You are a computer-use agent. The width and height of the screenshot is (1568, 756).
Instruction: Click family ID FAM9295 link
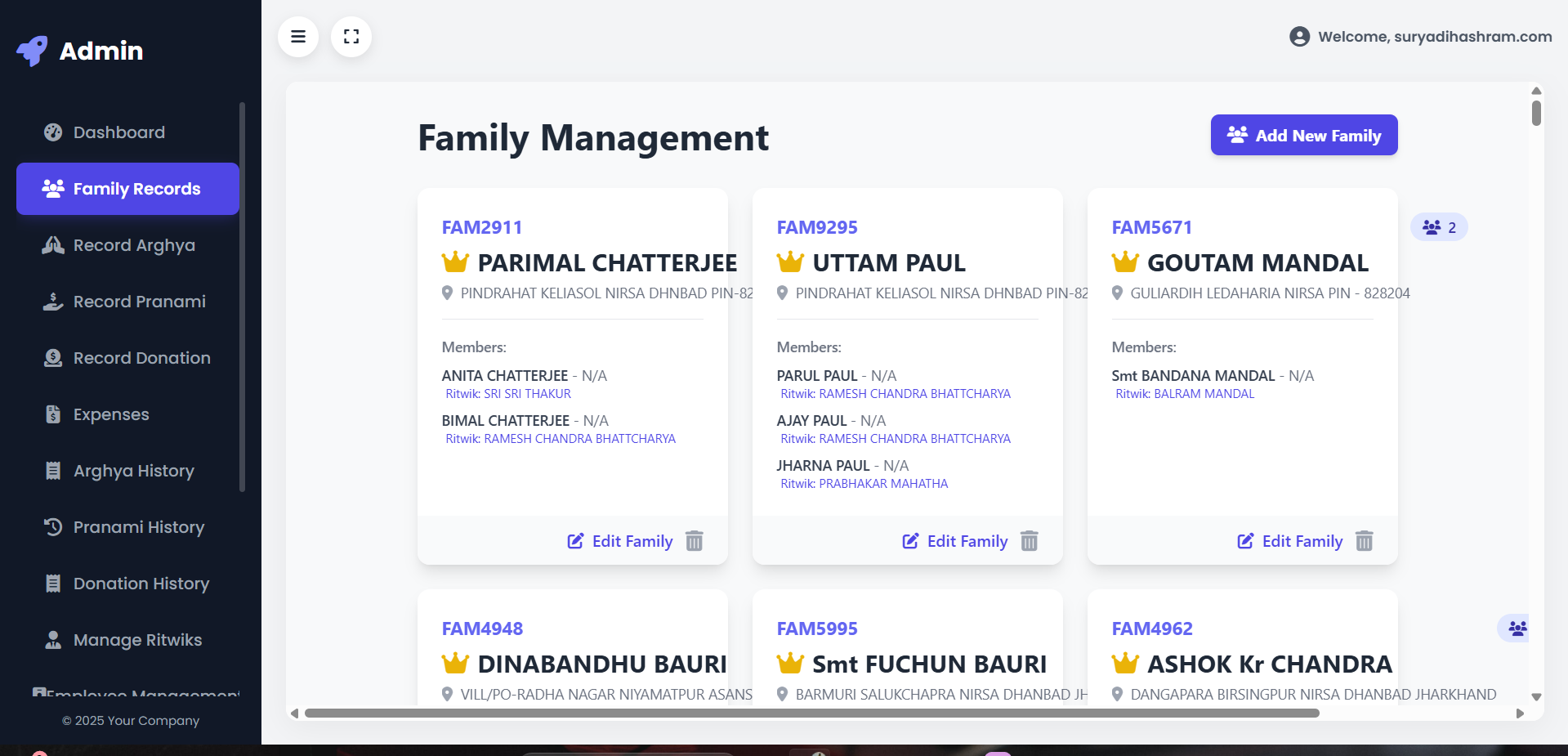(x=816, y=227)
